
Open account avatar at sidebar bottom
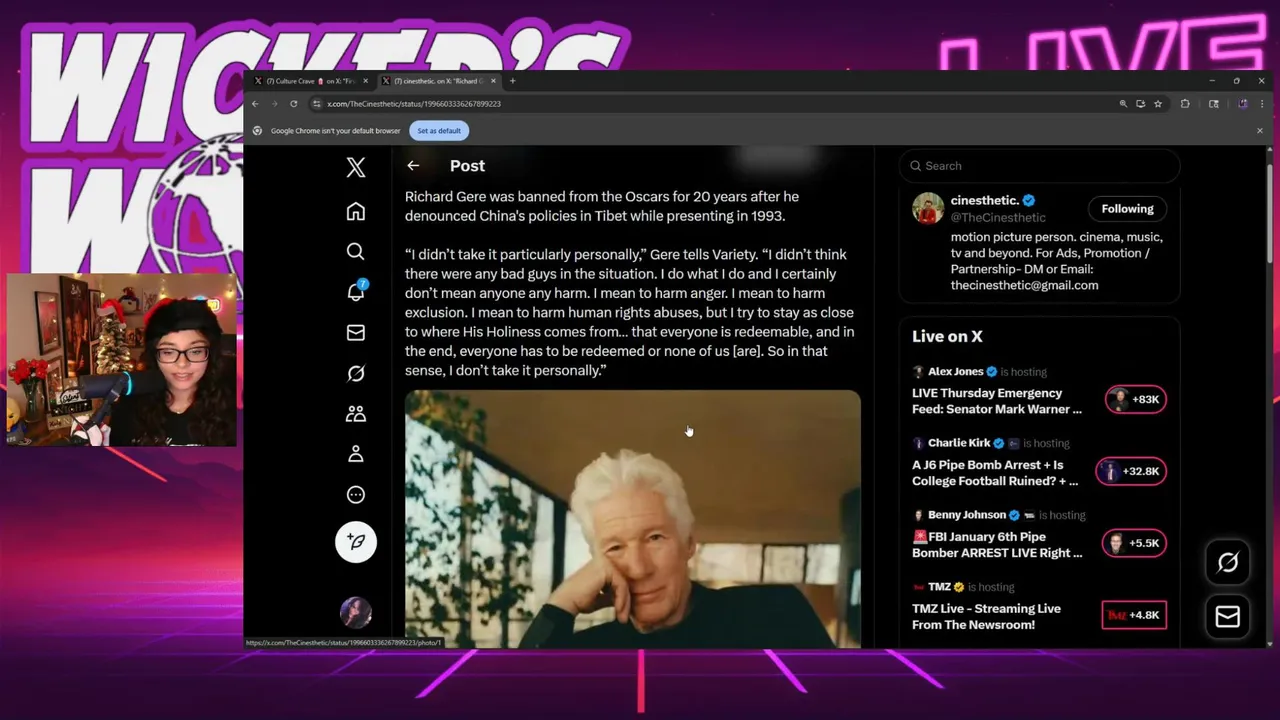356,612
